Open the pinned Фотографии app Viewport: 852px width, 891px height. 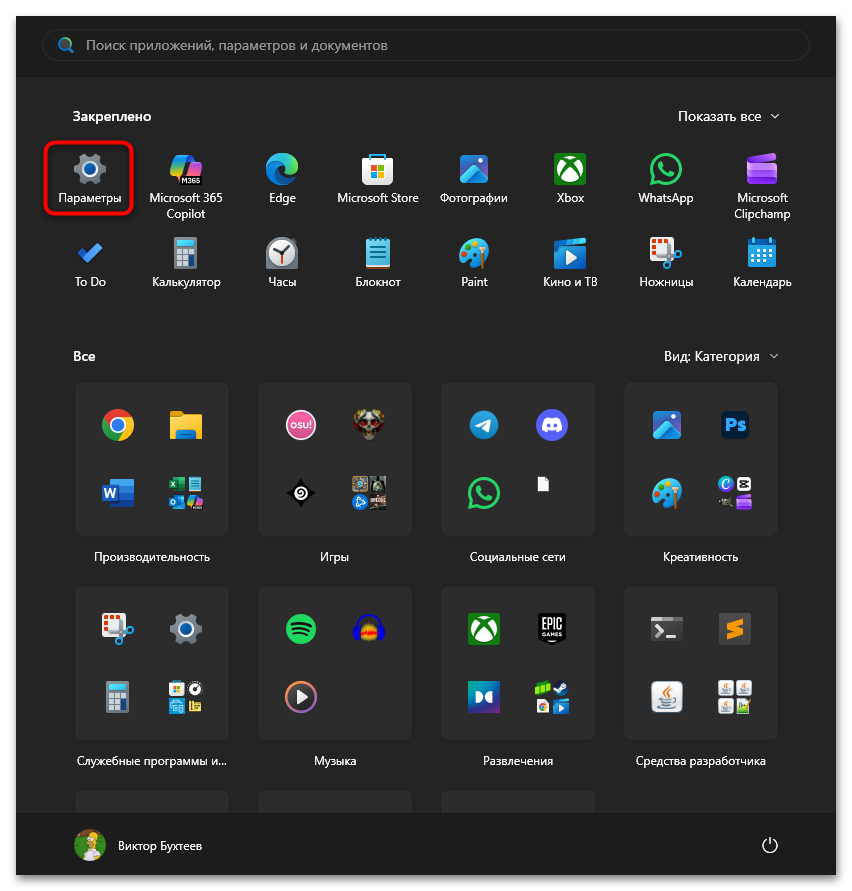click(x=473, y=178)
